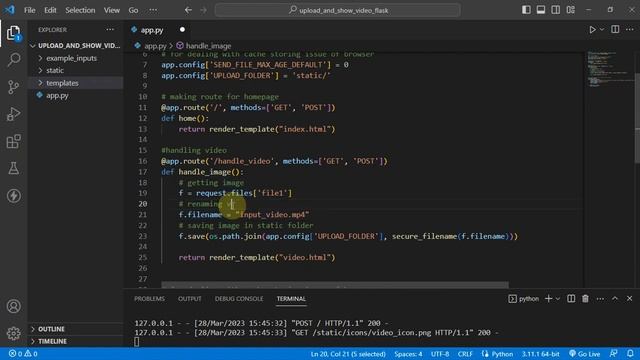Open the Testing flask icon view
This screenshot has width=640, height=360.
(x=13, y=168)
